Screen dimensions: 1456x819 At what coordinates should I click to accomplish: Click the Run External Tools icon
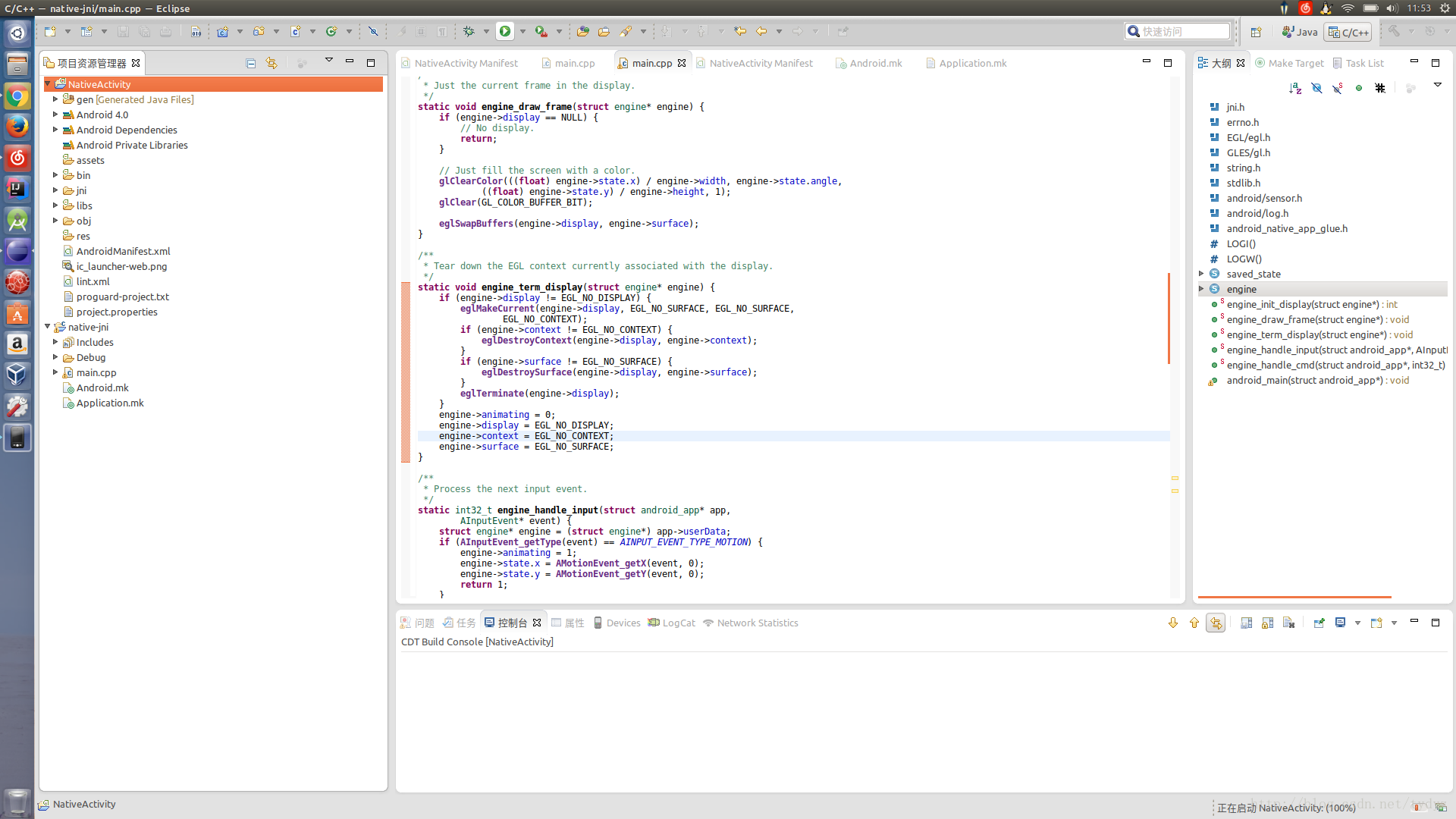[x=541, y=31]
